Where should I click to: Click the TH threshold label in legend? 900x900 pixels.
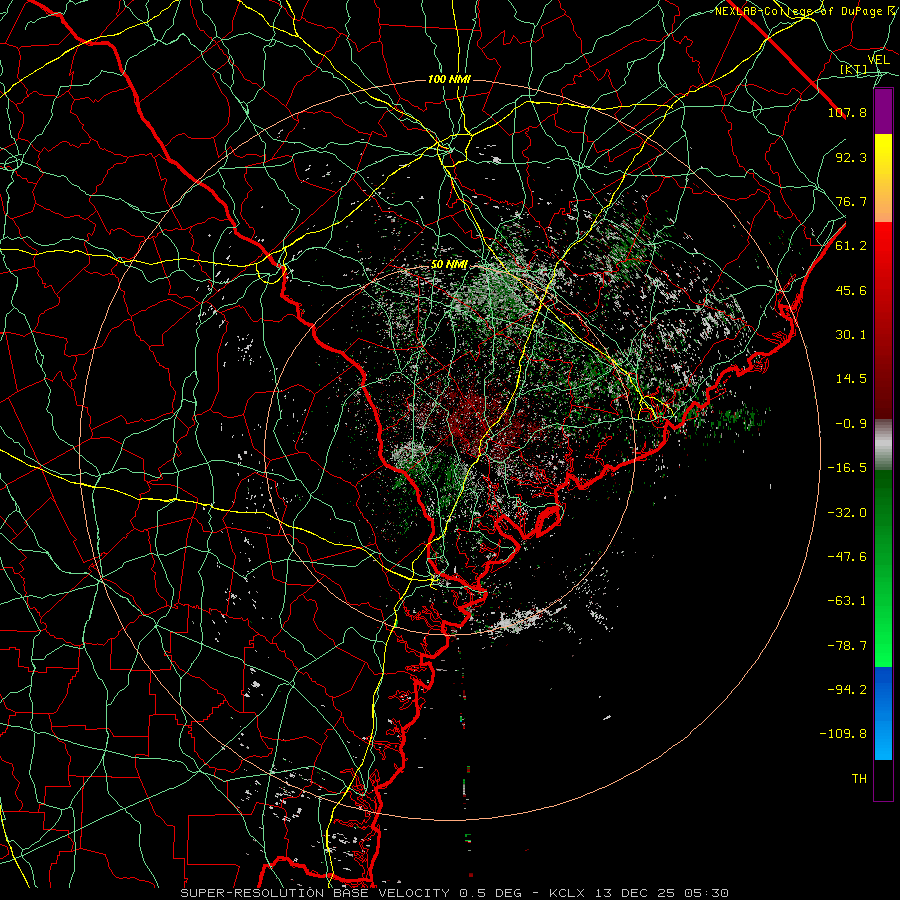(859, 779)
